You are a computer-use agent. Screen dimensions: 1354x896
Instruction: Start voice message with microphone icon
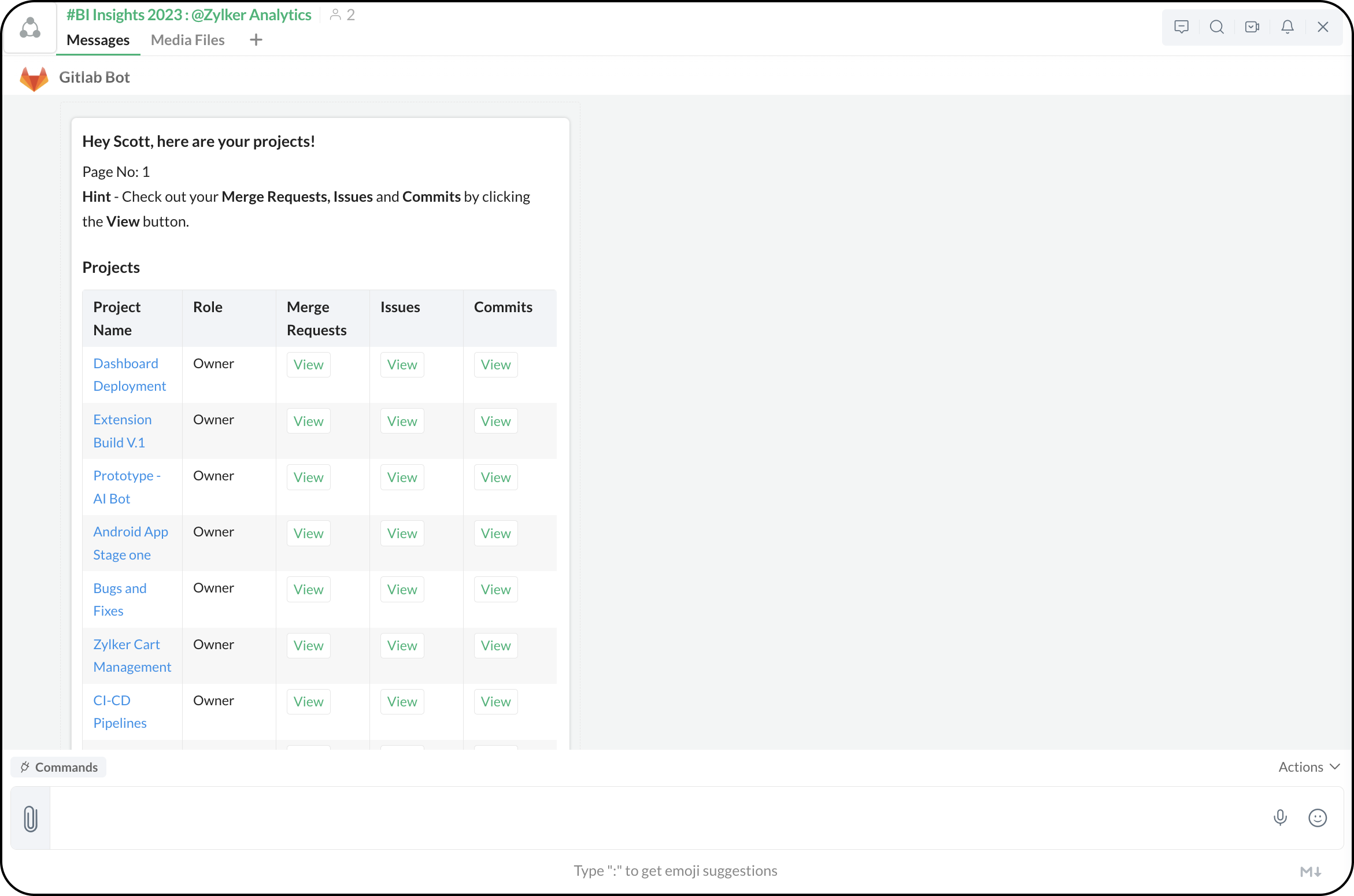(x=1280, y=817)
